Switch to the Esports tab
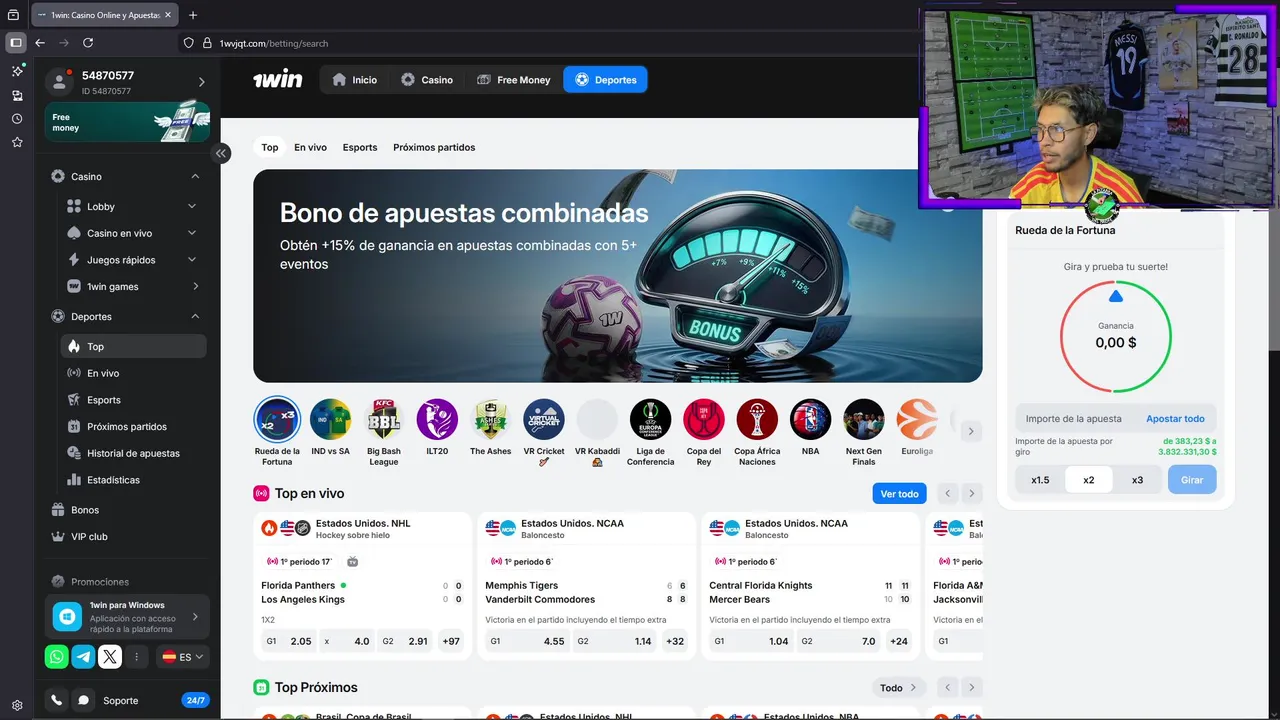 coord(360,147)
